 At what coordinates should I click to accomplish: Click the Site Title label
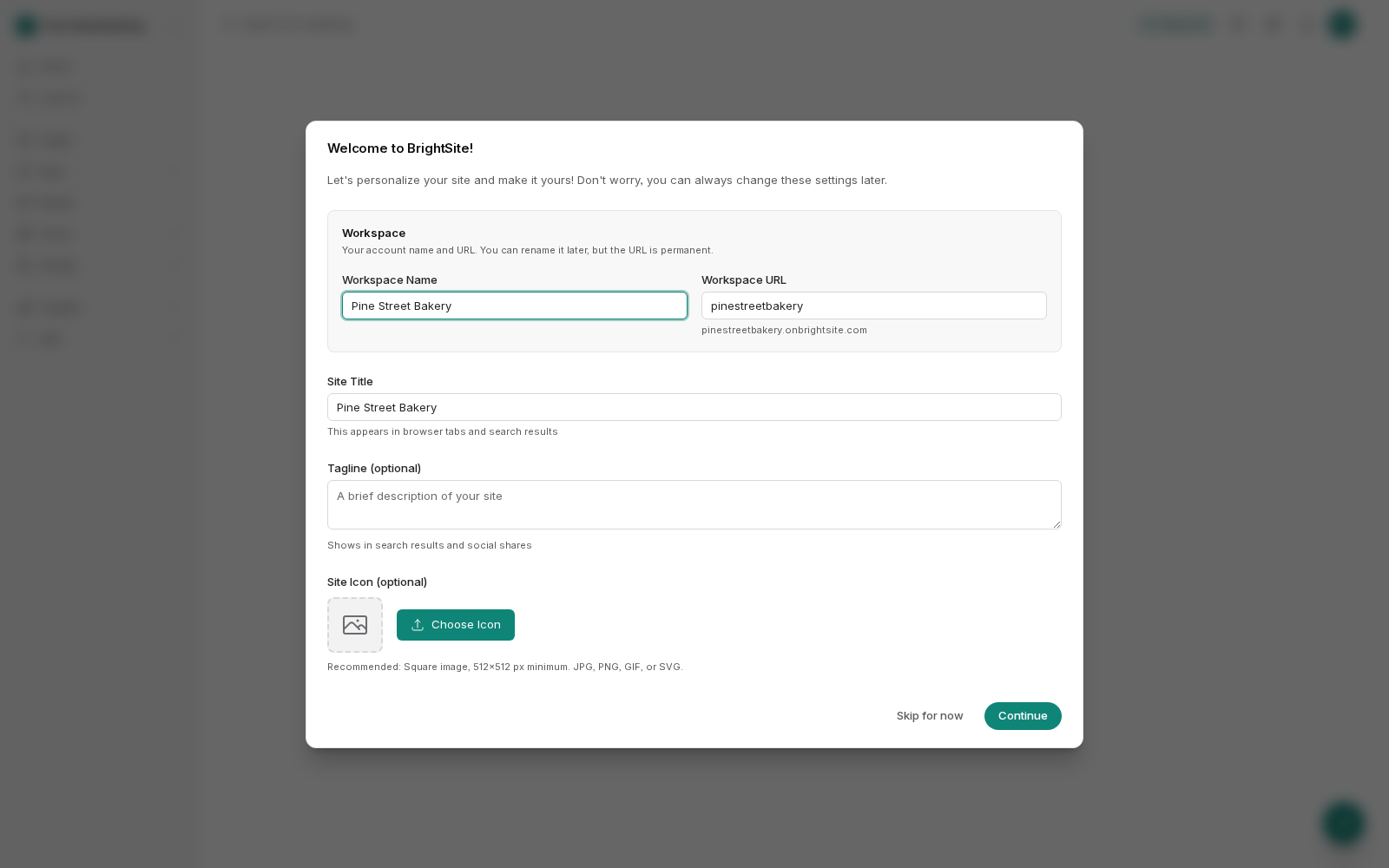pyautogui.click(x=350, y=381)
